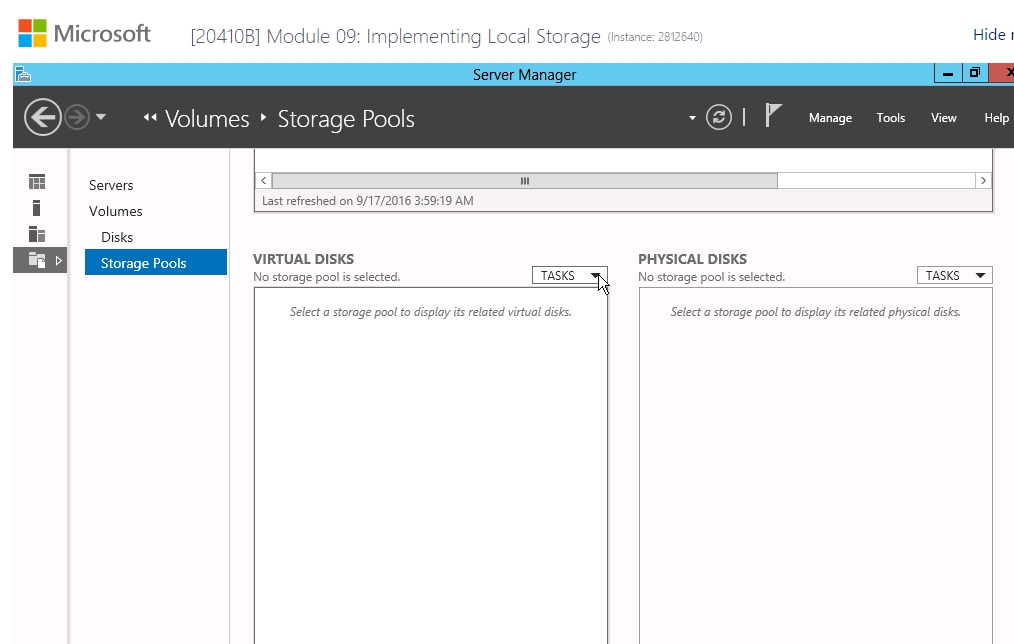Click the Local Server sidebar icon

37,208
